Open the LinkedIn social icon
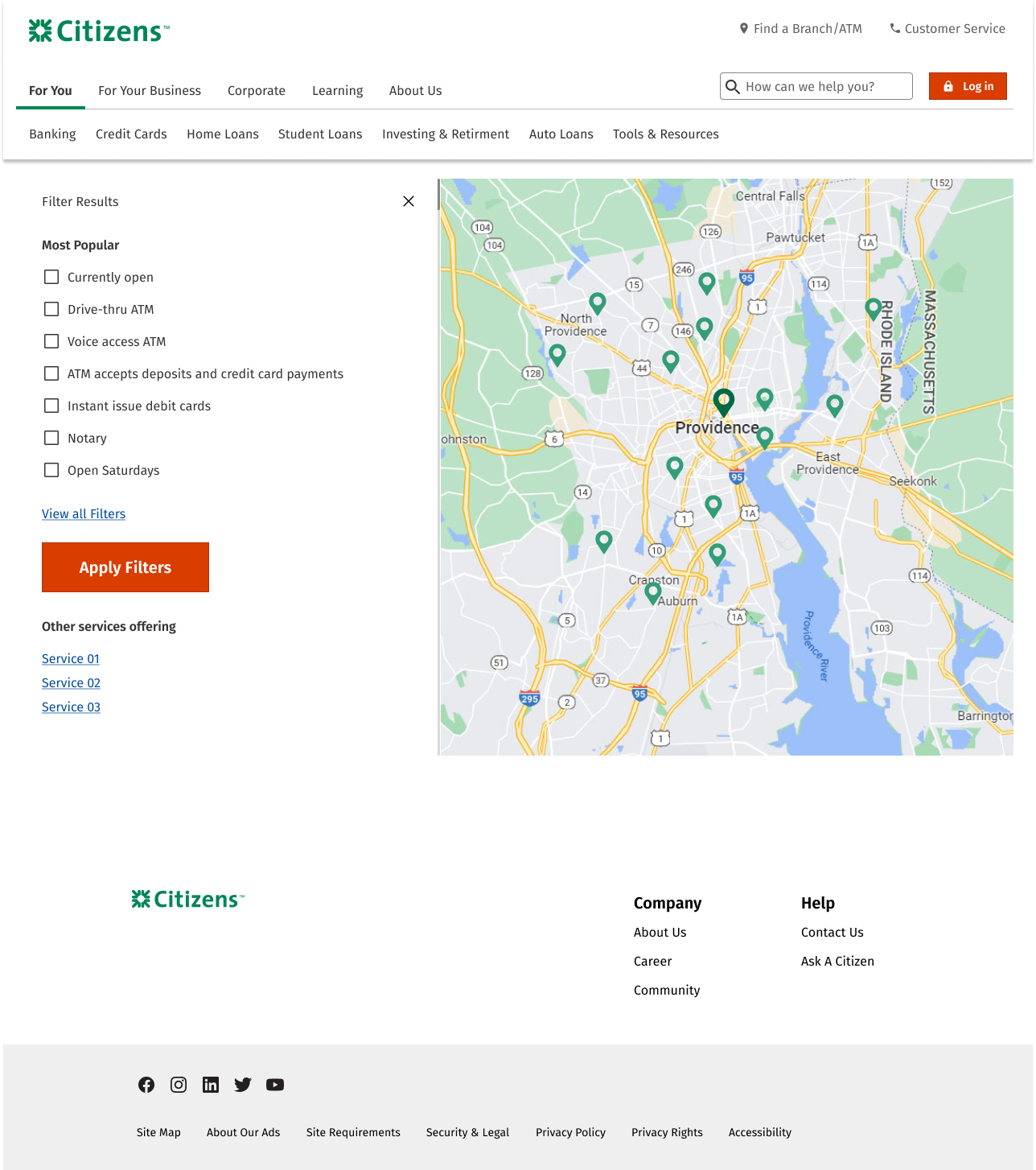Screen dimensions: 1036x1170 211,1085
